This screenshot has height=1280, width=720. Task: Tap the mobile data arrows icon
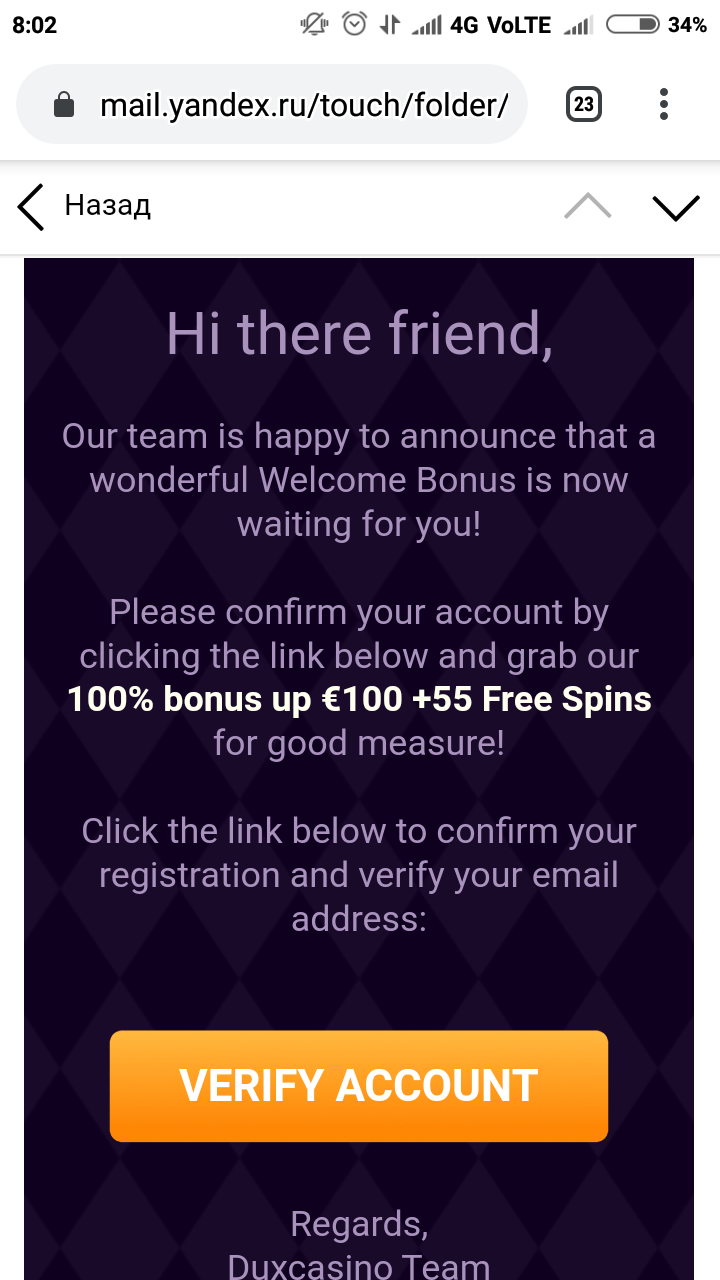[391, 25]
